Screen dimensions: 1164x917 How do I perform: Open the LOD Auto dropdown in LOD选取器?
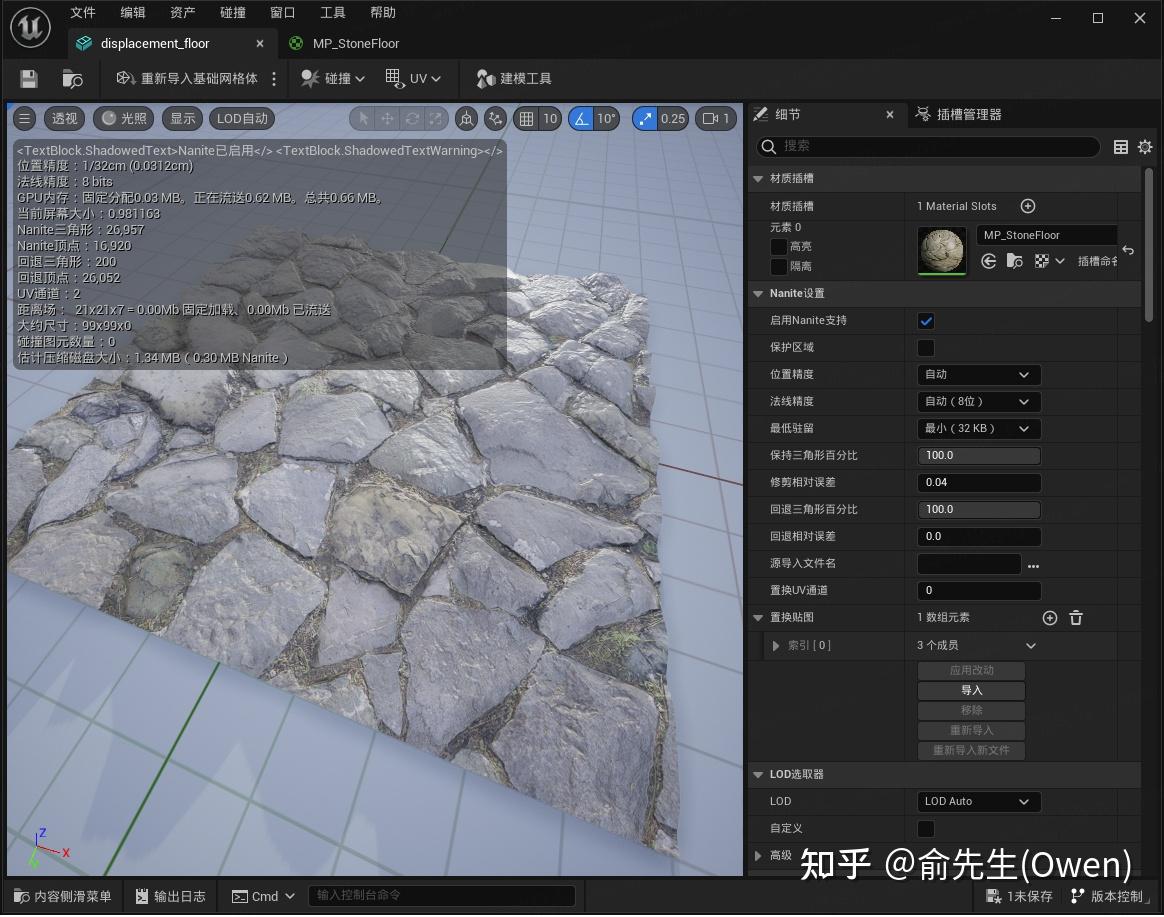[x=978, y=801]
